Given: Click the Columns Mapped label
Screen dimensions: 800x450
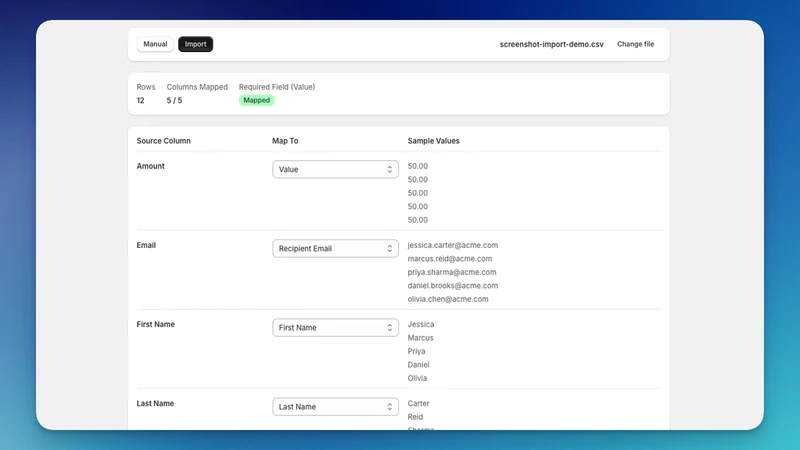Looking at the screenshot, I should [x=197, y=87].
